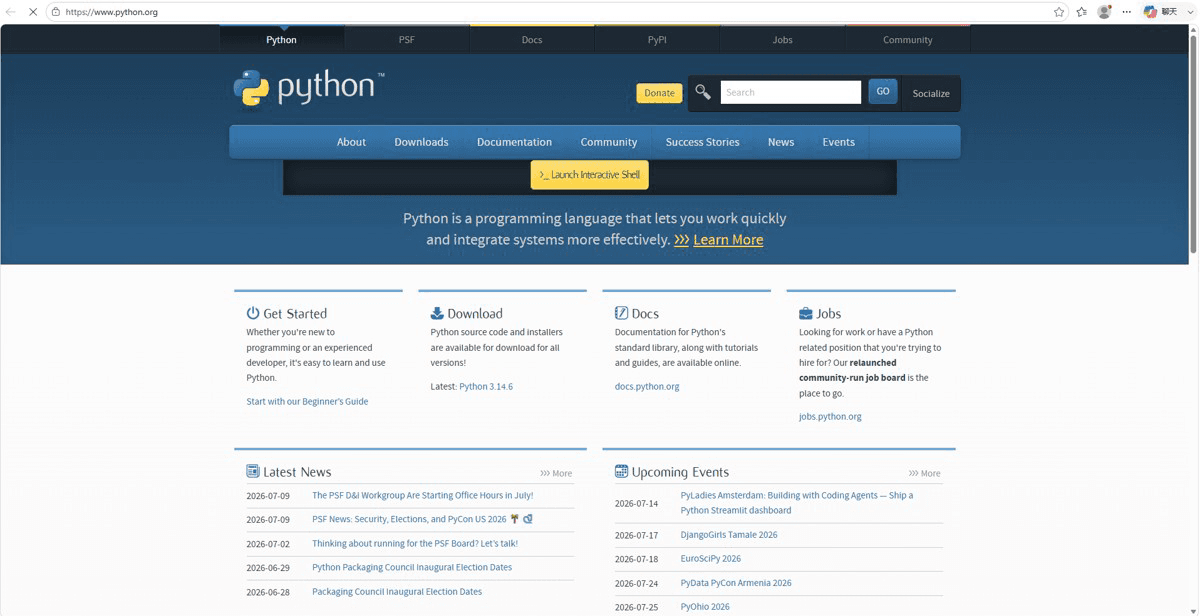
Task: Open the Community navigation menu
Action: click(x=609, y=142)
